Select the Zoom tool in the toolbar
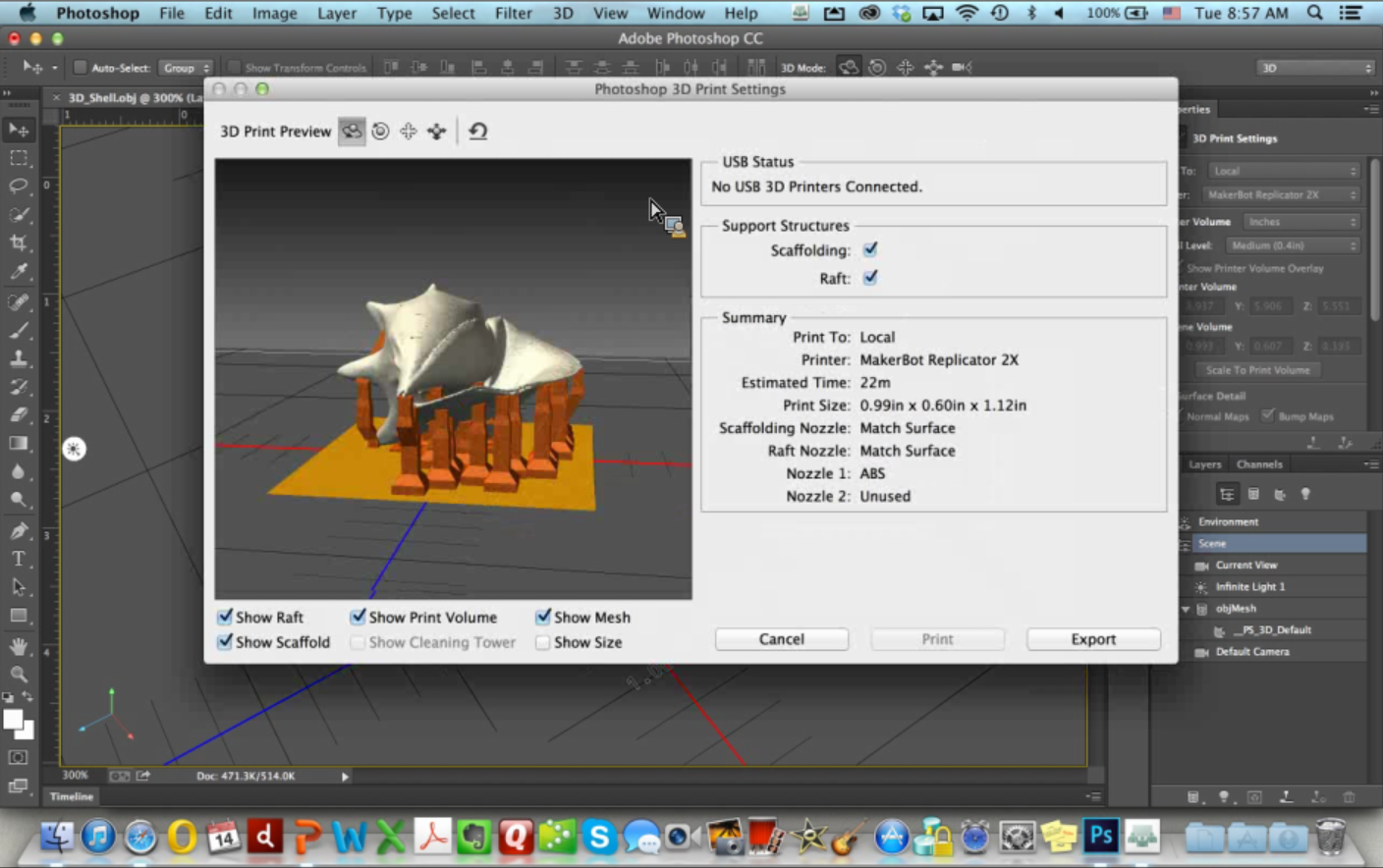Screen dimensions: 1383x868 pos(19,674)
